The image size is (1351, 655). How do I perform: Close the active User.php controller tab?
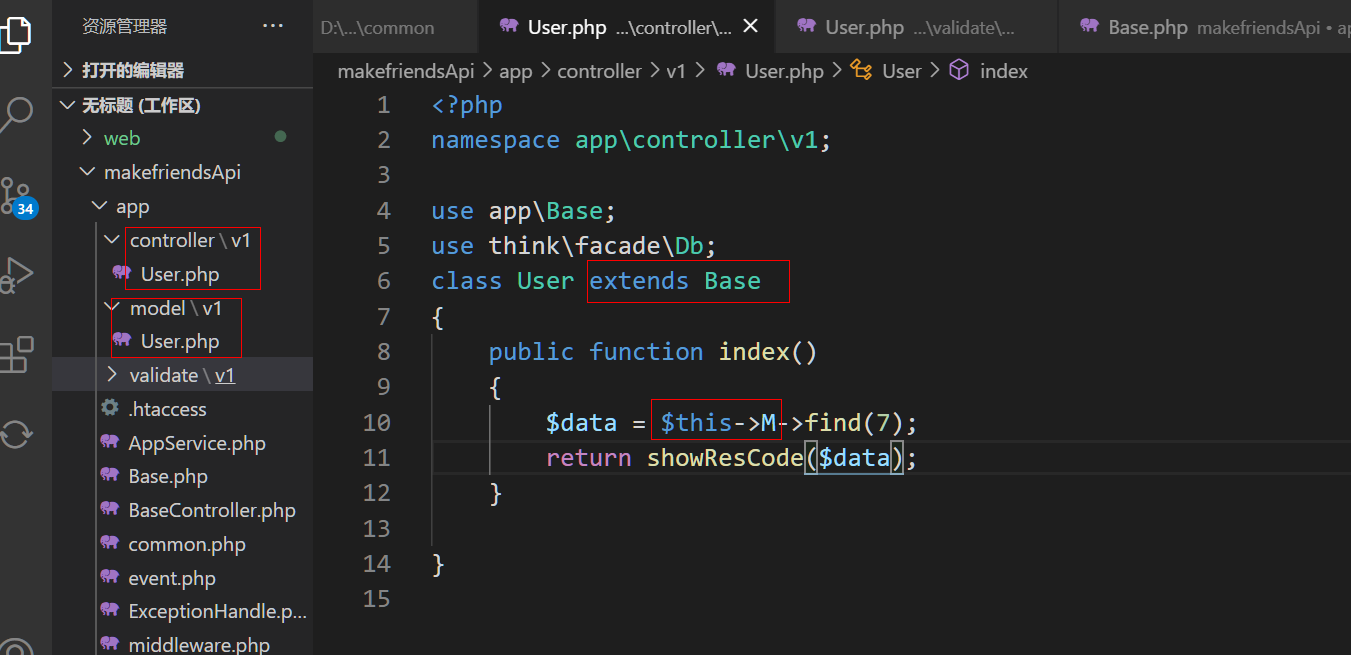click(751, 26)
